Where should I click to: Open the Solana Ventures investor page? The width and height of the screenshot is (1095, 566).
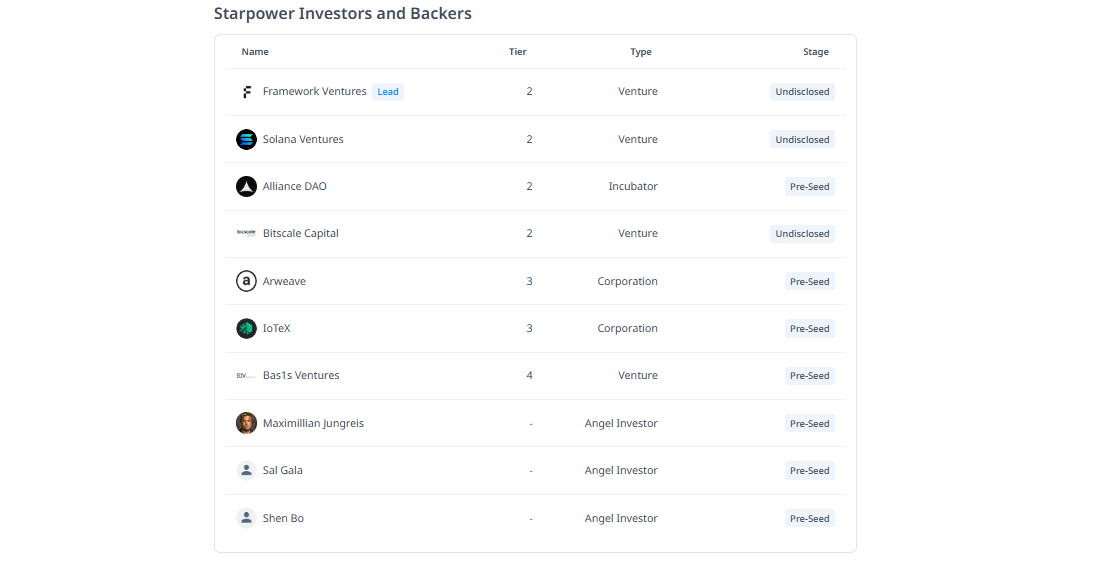pos(303,140)
